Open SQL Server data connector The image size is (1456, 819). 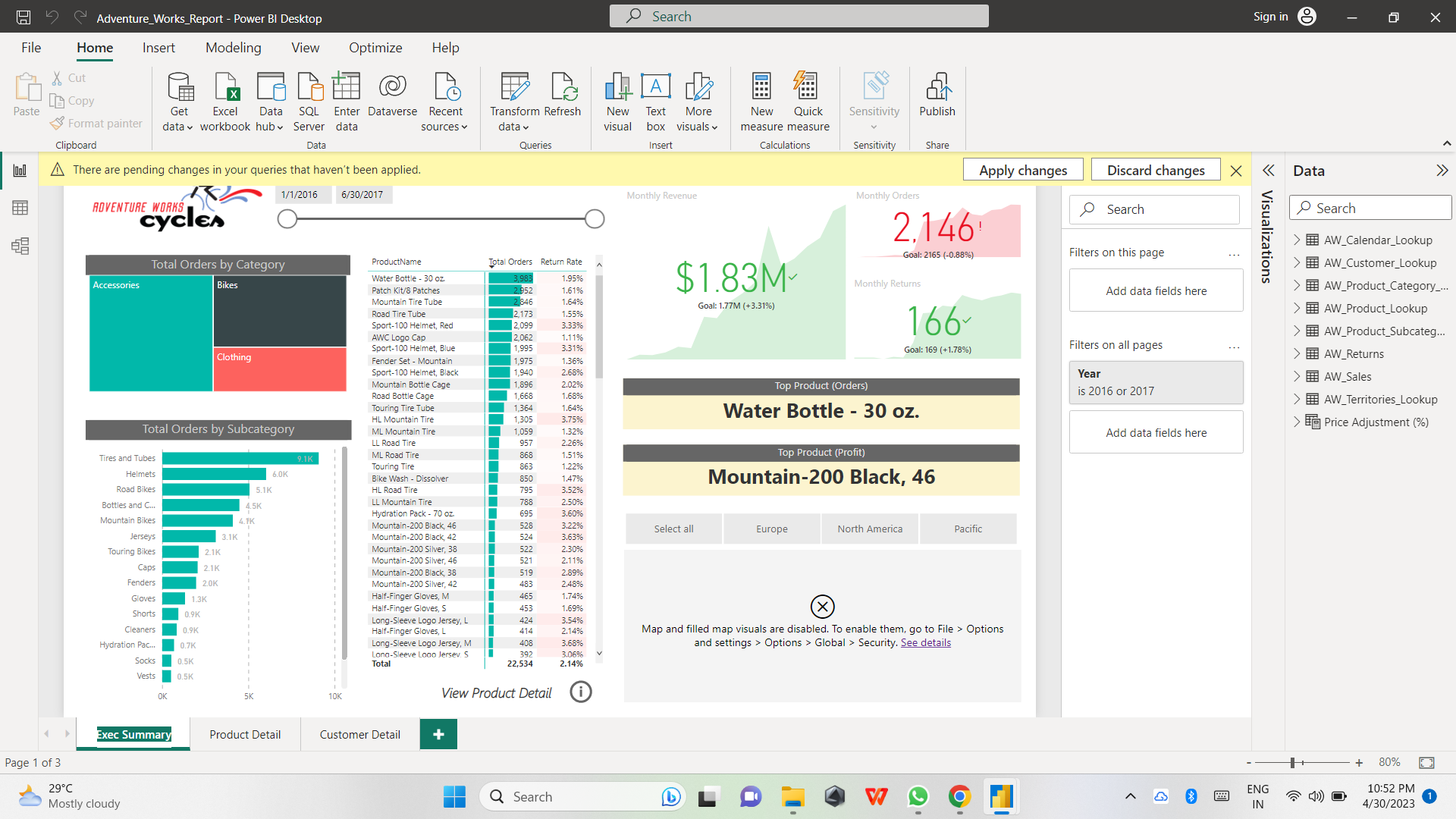tap(309, 101)
